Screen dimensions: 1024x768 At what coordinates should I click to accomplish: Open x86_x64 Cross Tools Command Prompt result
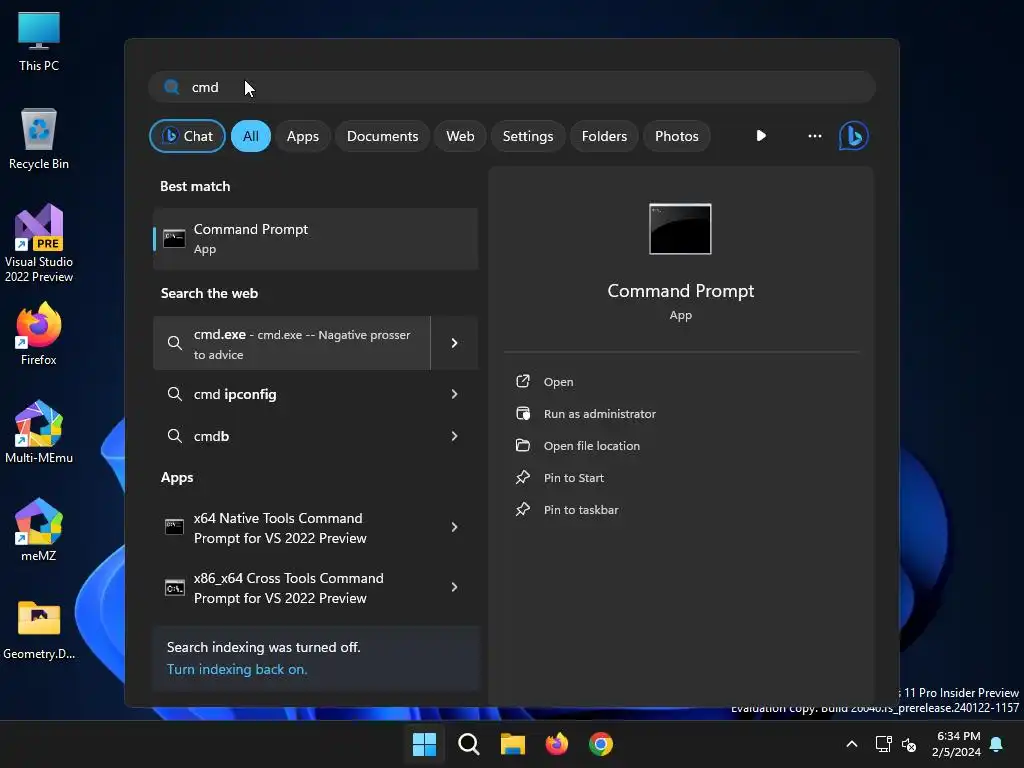point(292,588)
